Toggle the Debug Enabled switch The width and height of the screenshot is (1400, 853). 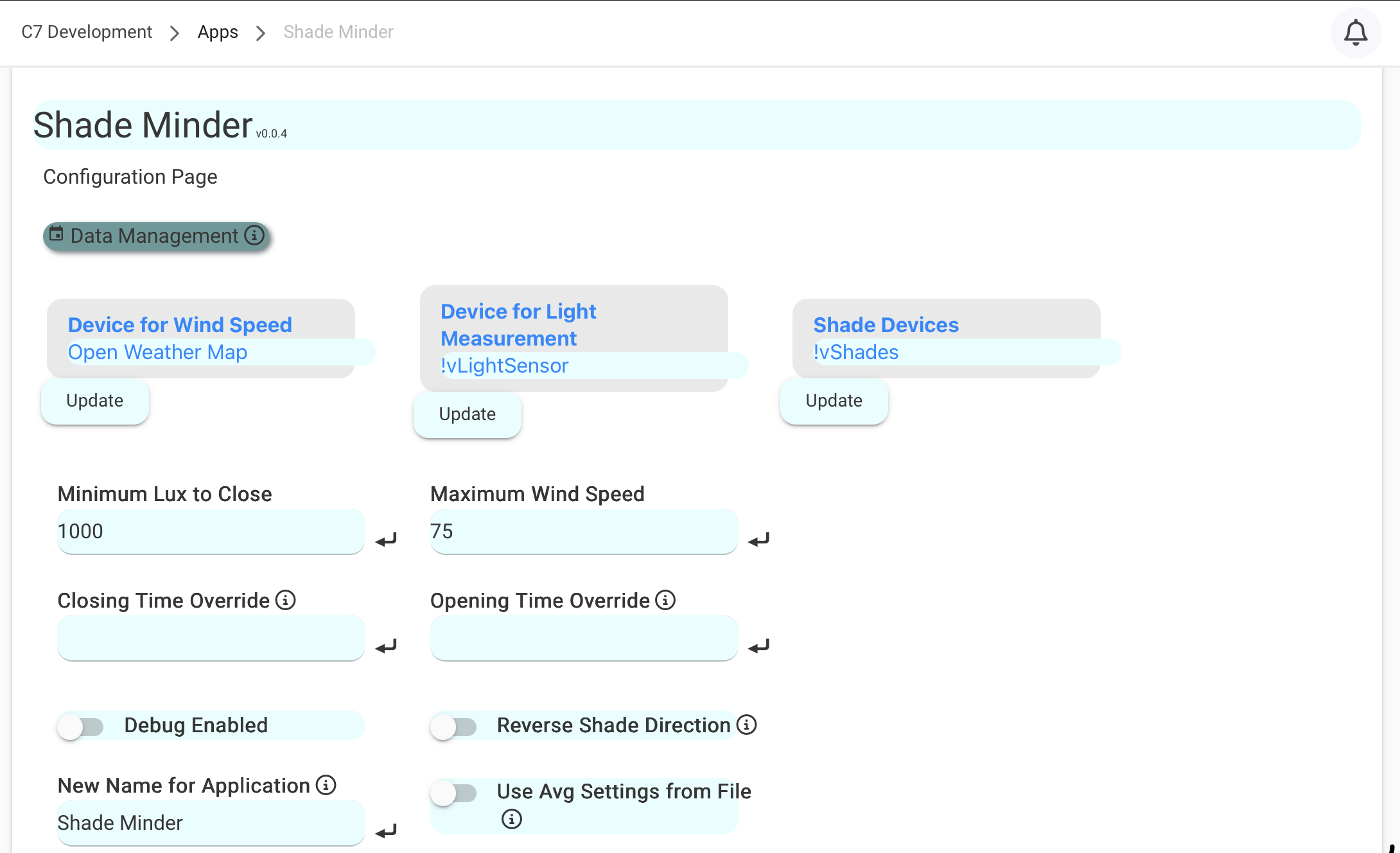[81, 726]
